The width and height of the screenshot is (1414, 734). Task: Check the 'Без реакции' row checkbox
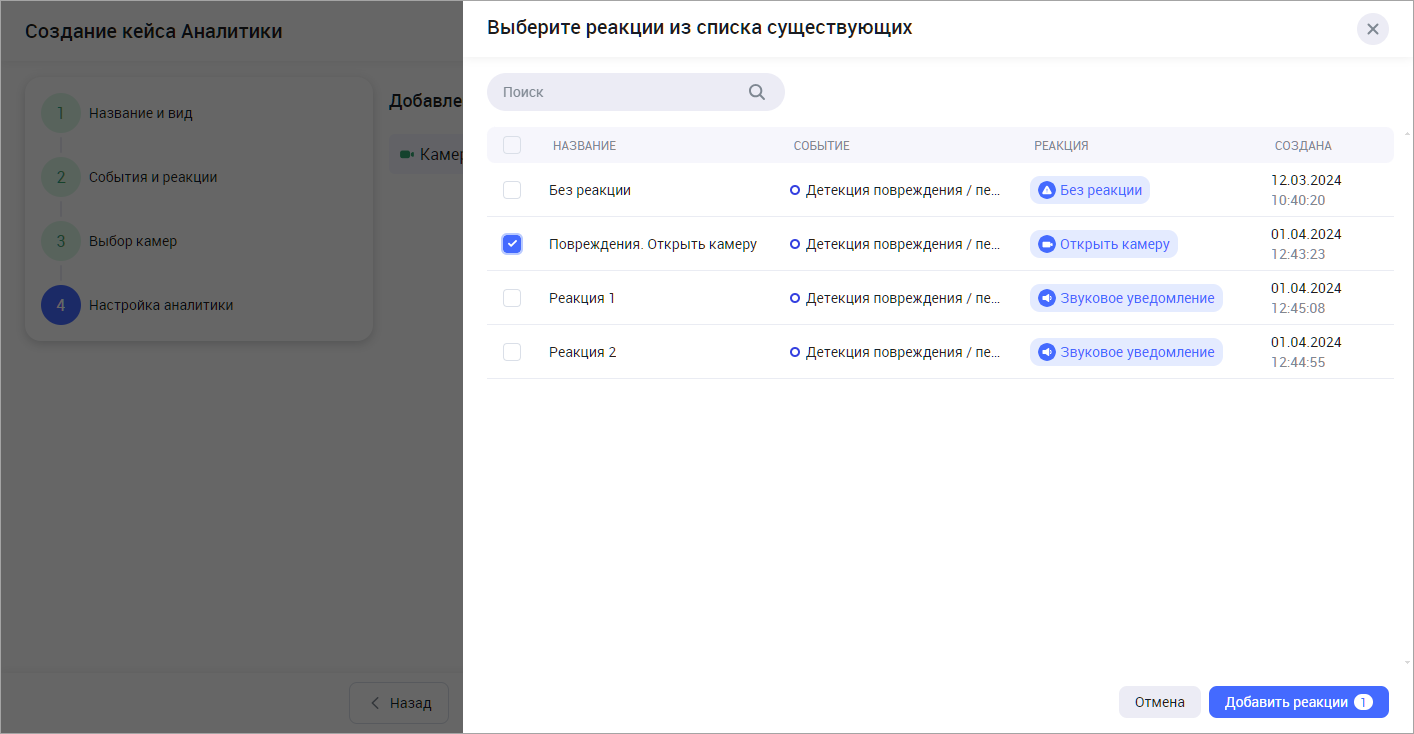pyautogui.click(x=512, y=190)
